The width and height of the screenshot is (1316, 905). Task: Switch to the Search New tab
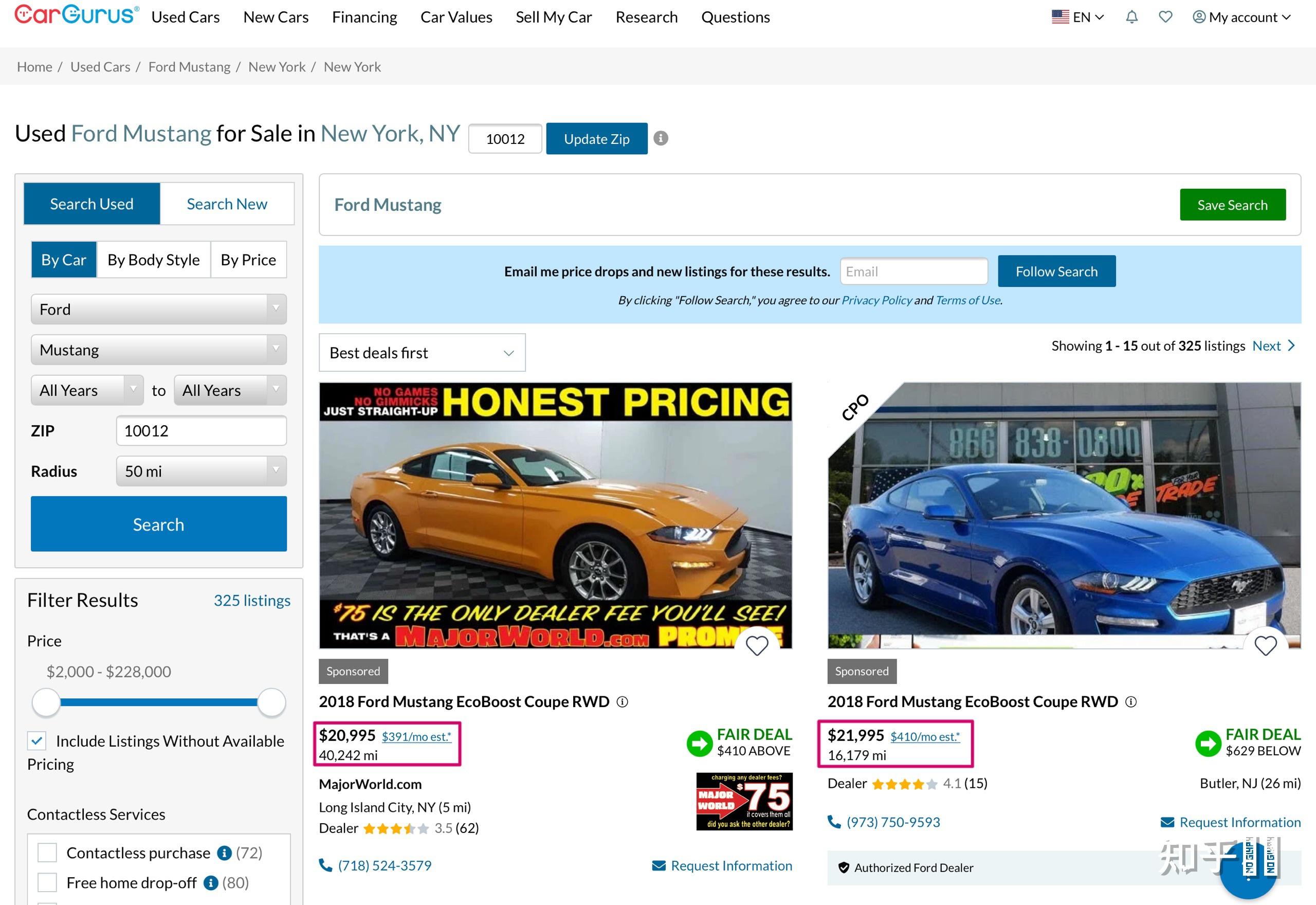point(227,204)
